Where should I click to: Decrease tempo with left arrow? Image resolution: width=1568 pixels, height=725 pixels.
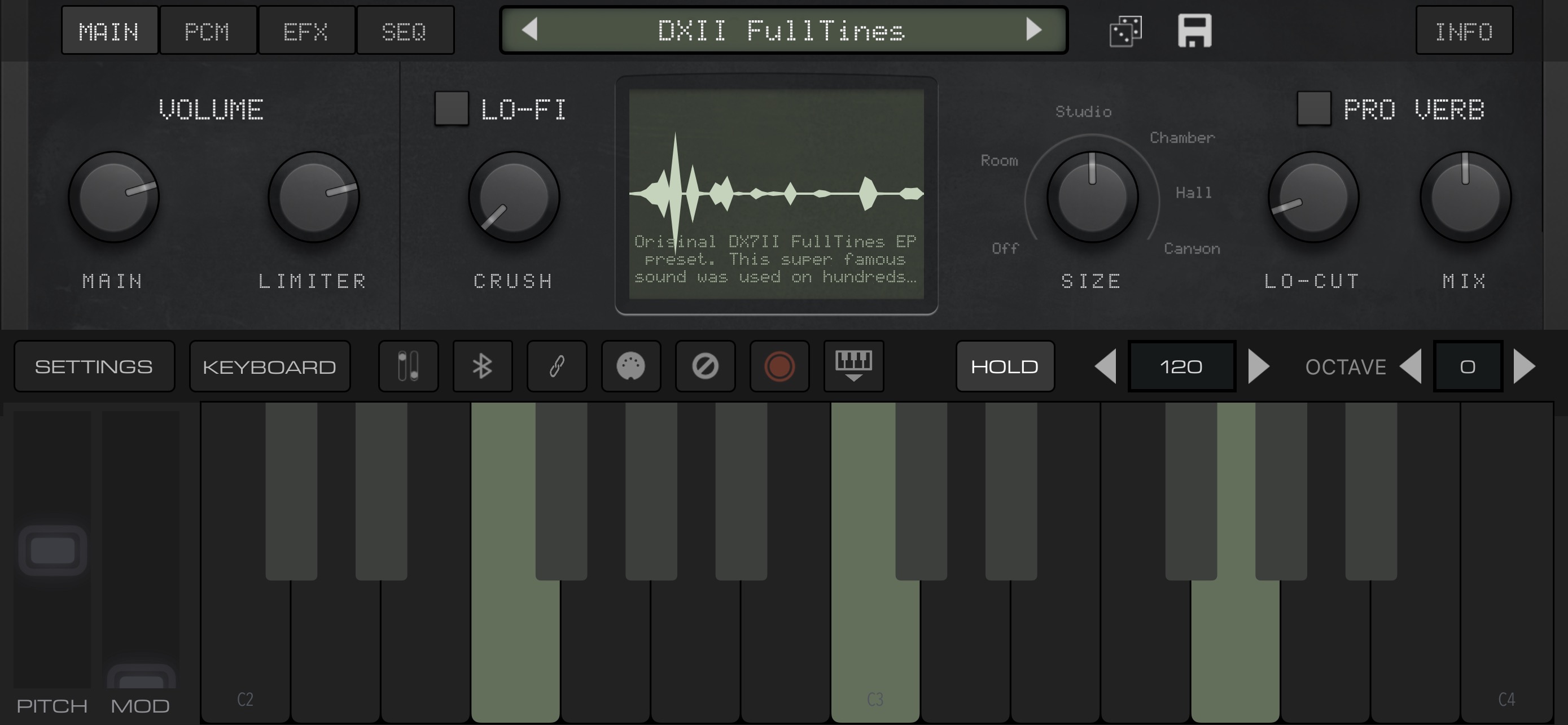[x=1105, y=366]
